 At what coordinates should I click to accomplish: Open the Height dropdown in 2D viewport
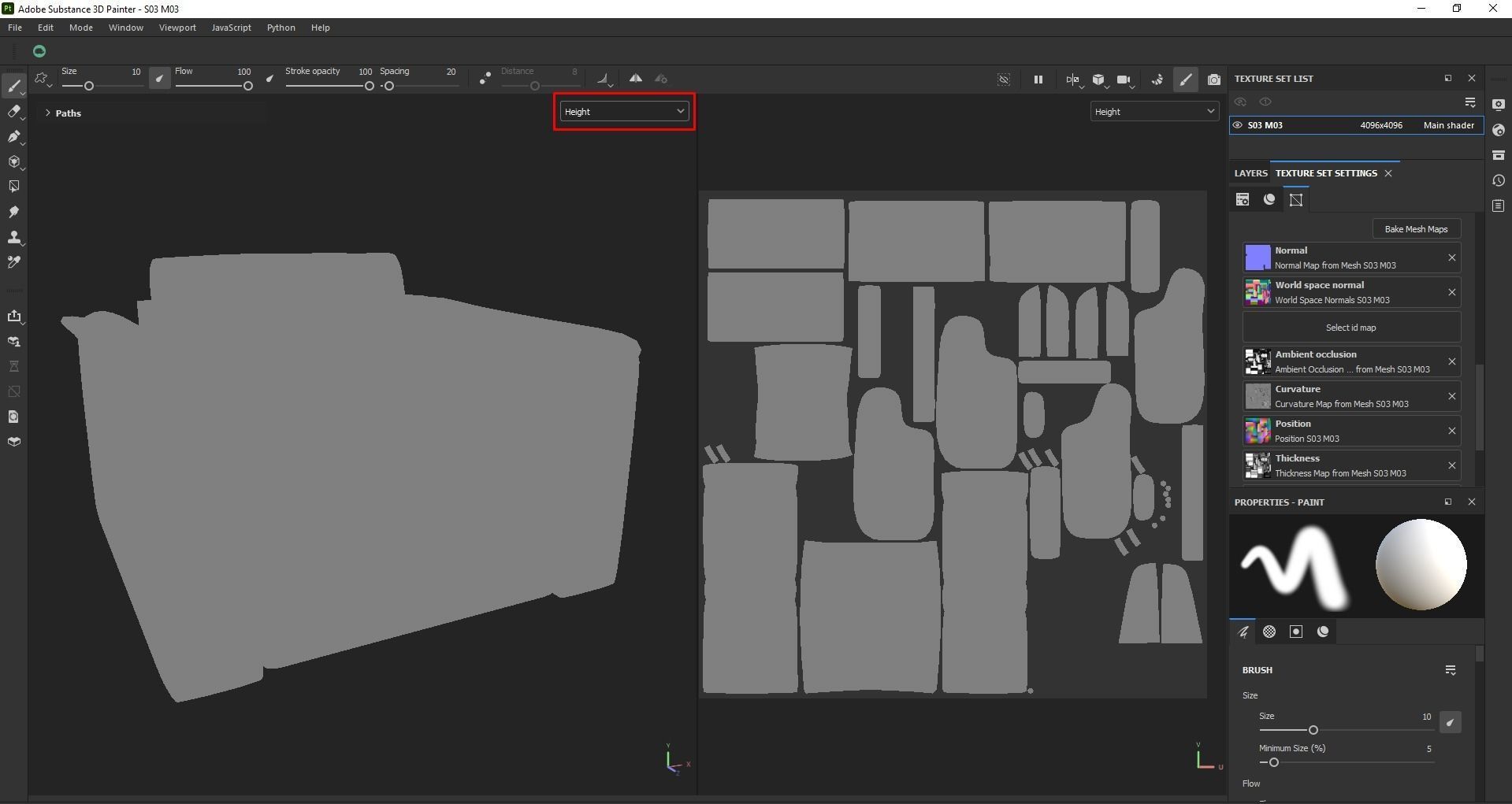[x=1154, y=112]
